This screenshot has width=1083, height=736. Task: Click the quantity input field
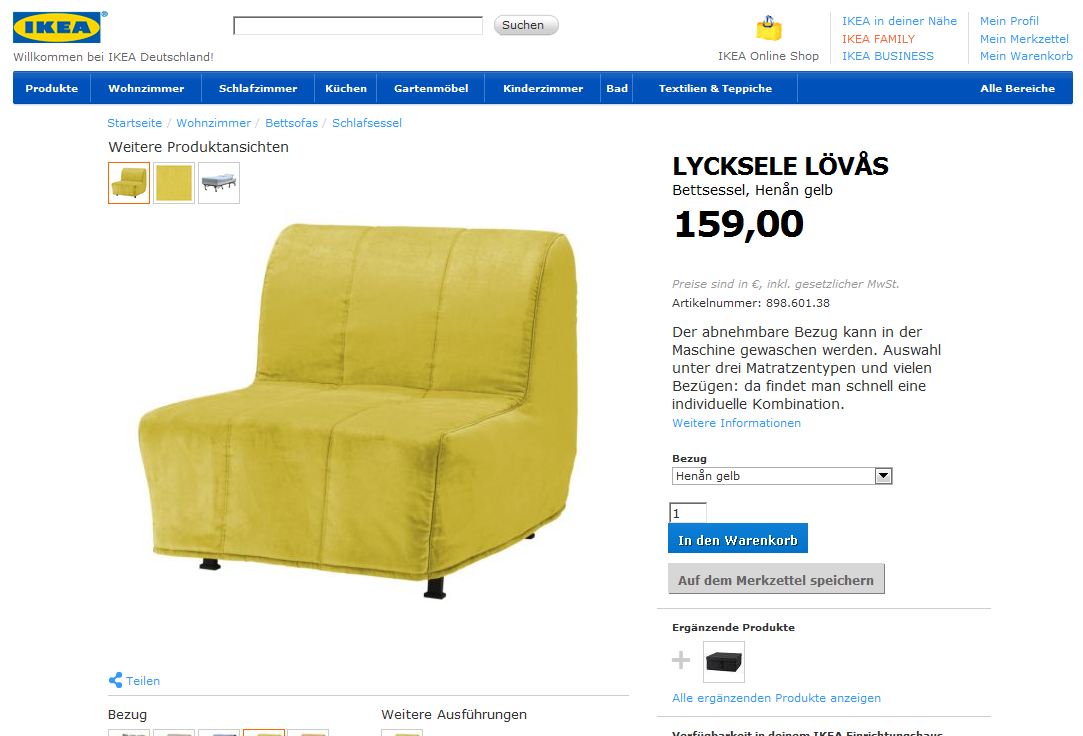coord(688,513)
